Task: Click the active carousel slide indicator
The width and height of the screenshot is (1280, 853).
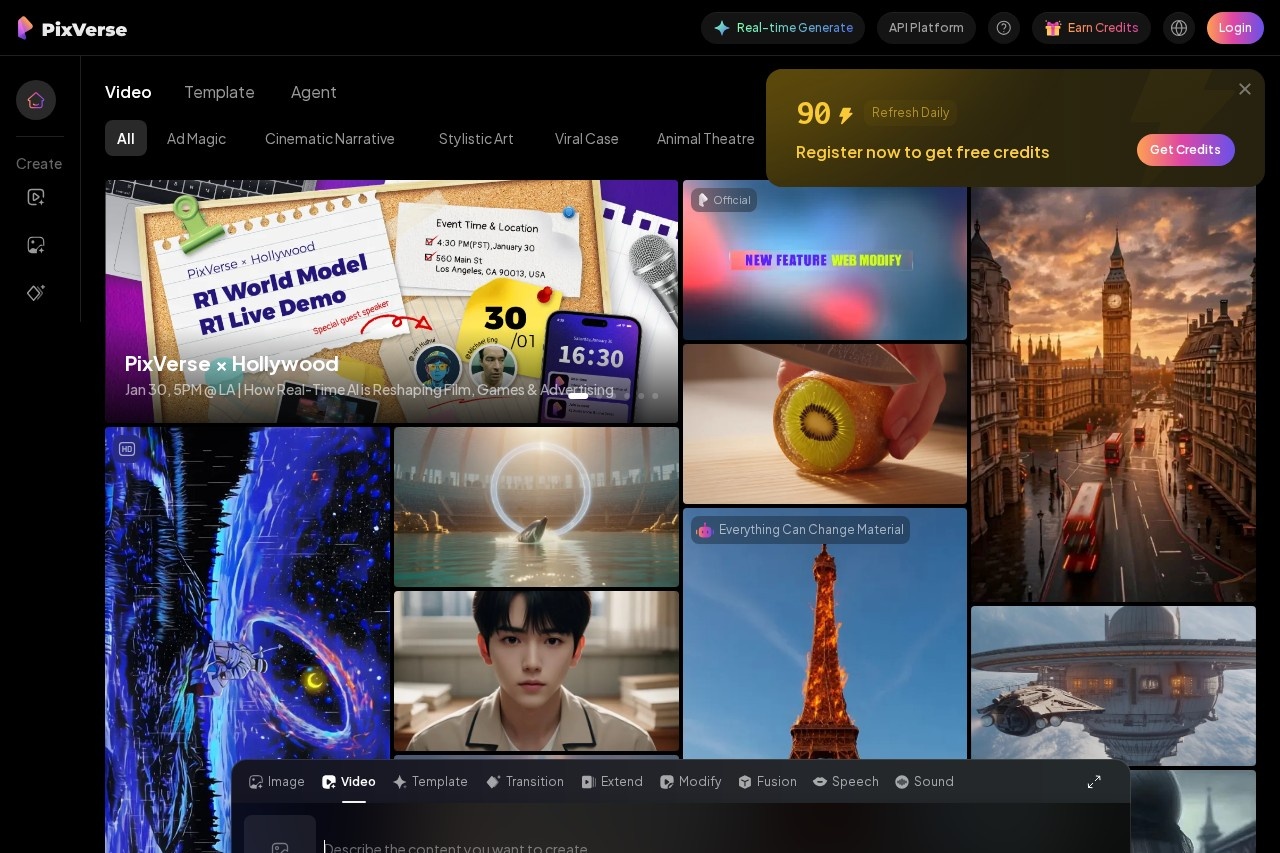Action: point(578,396)
